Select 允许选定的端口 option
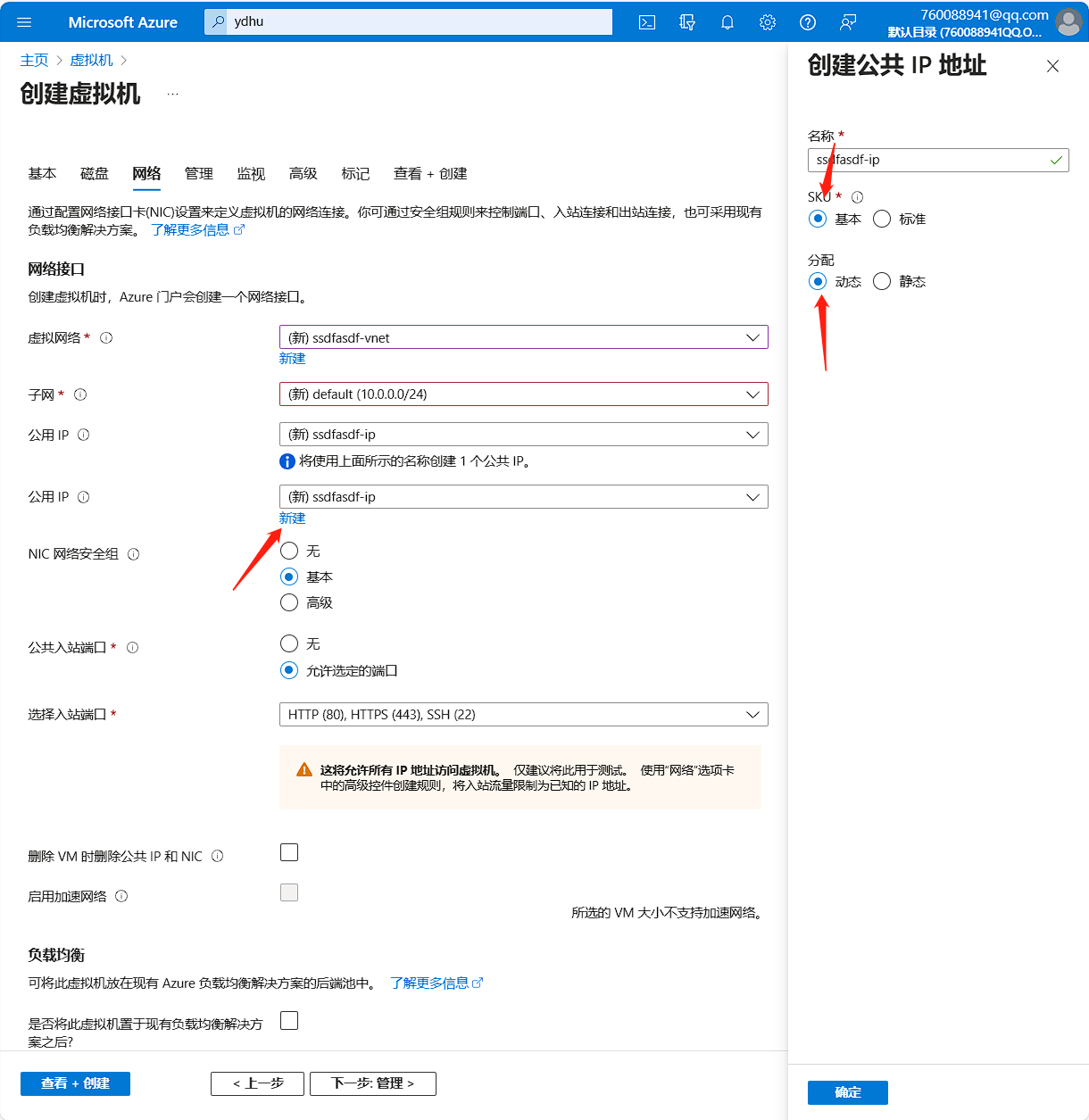Viewport: 1089px width, 1120px height. pos(289,670)
